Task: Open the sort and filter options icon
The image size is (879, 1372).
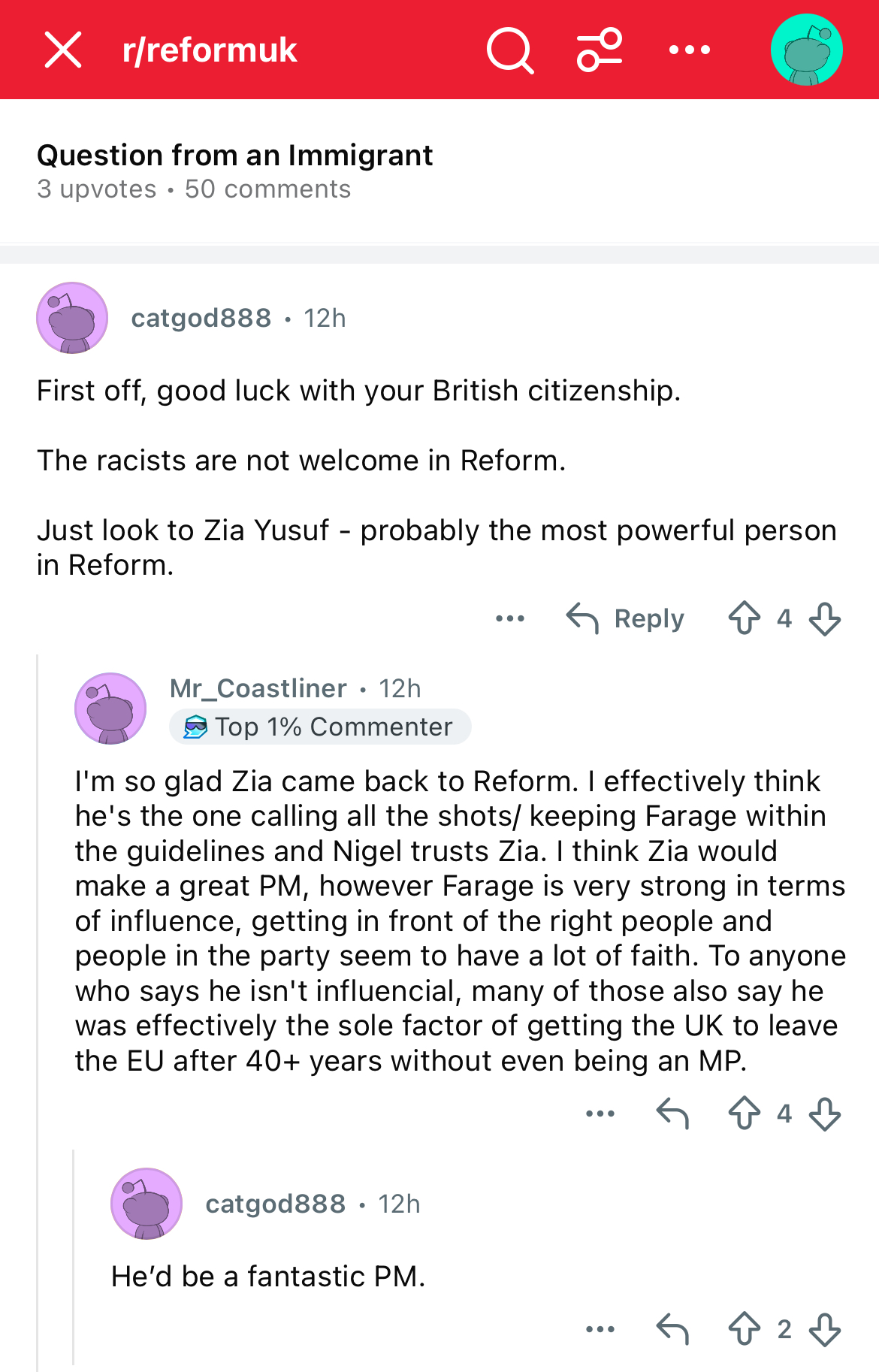Action: [600, 50]
